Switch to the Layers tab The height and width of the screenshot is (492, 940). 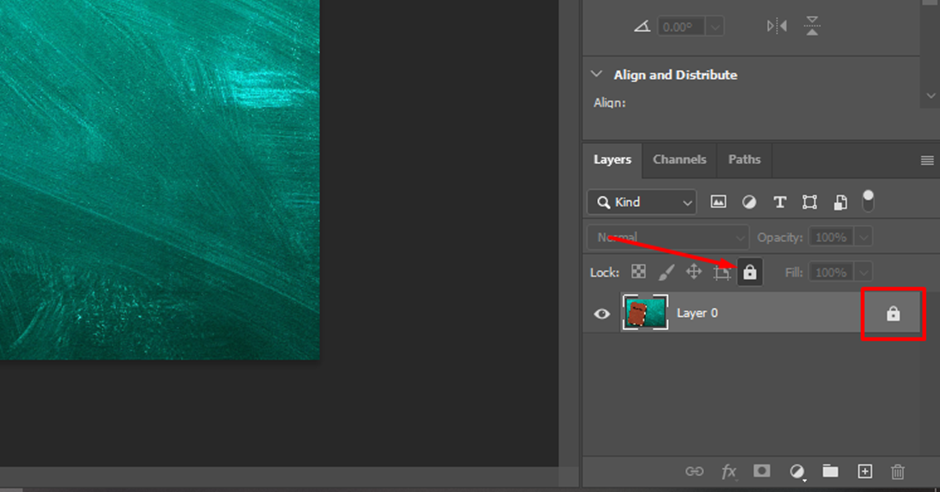coord(612,159)
